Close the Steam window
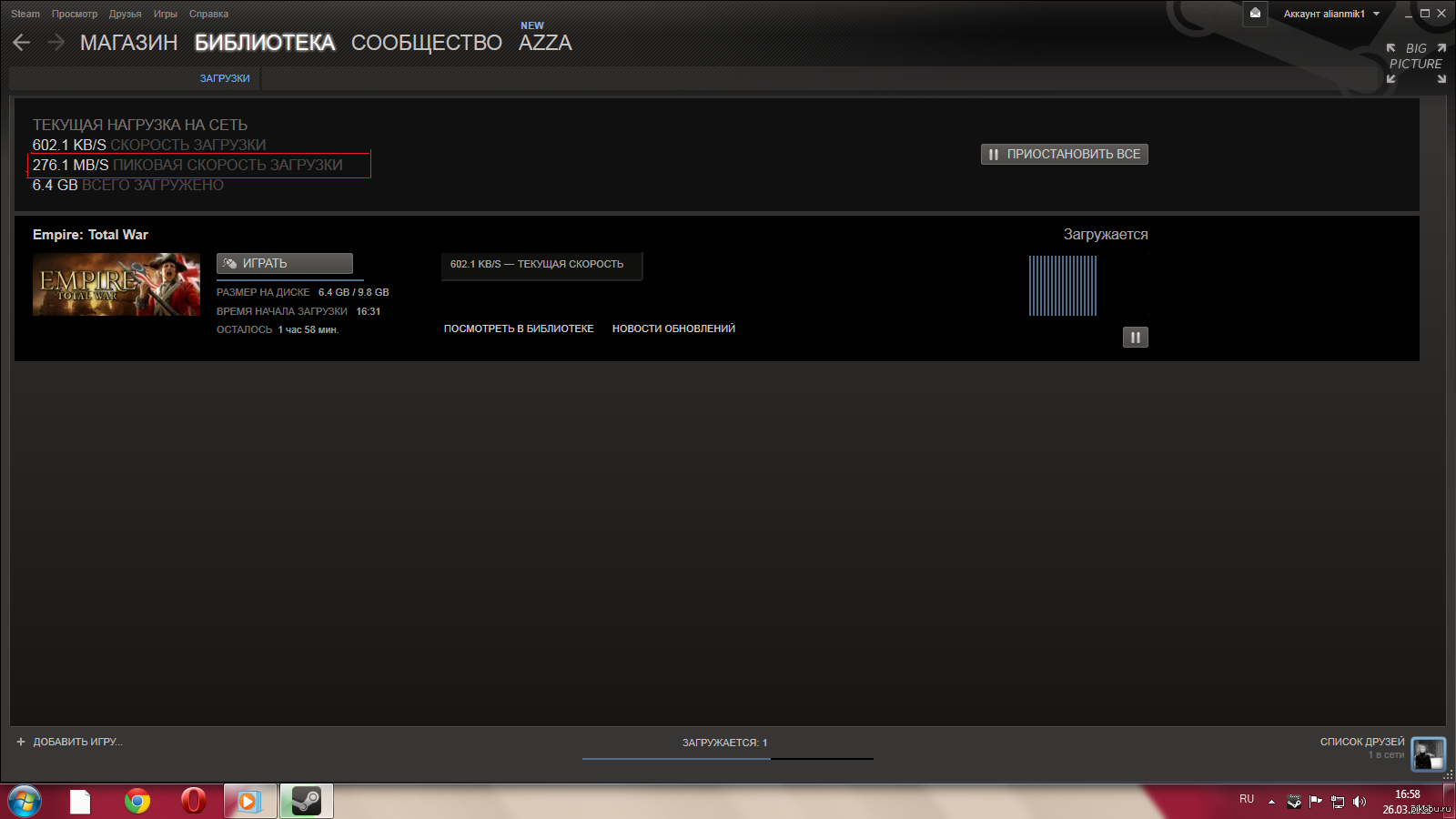This screenshot has height=819, width=1456. (1441, 14)
